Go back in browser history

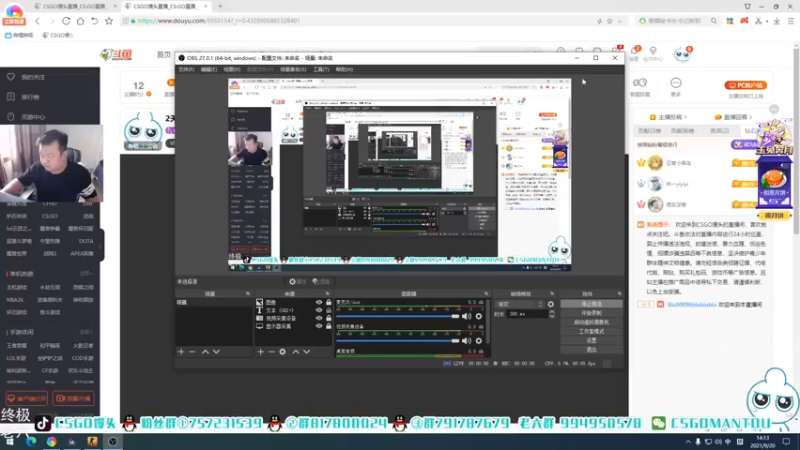pyautogui.click(x=37, y=21)
